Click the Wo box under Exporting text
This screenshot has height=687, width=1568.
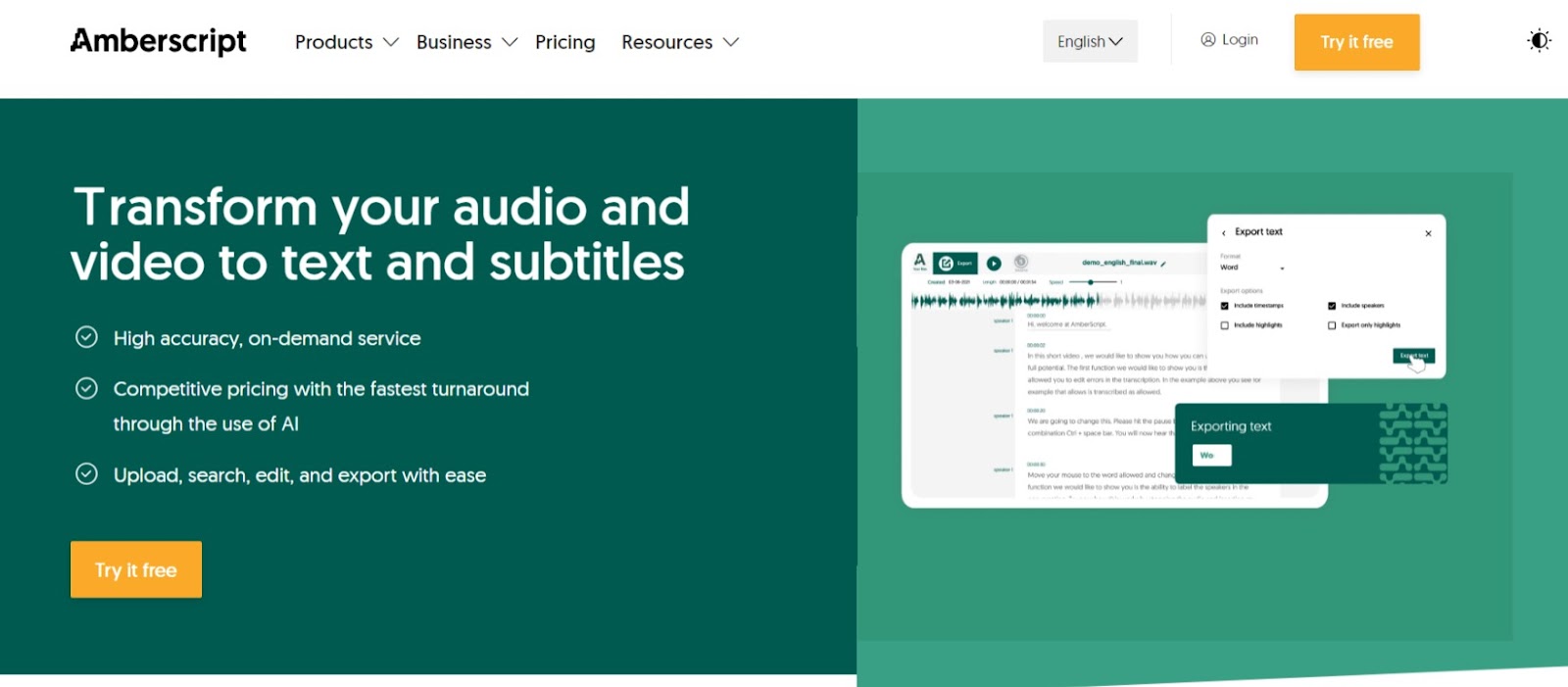point(1212,456)
